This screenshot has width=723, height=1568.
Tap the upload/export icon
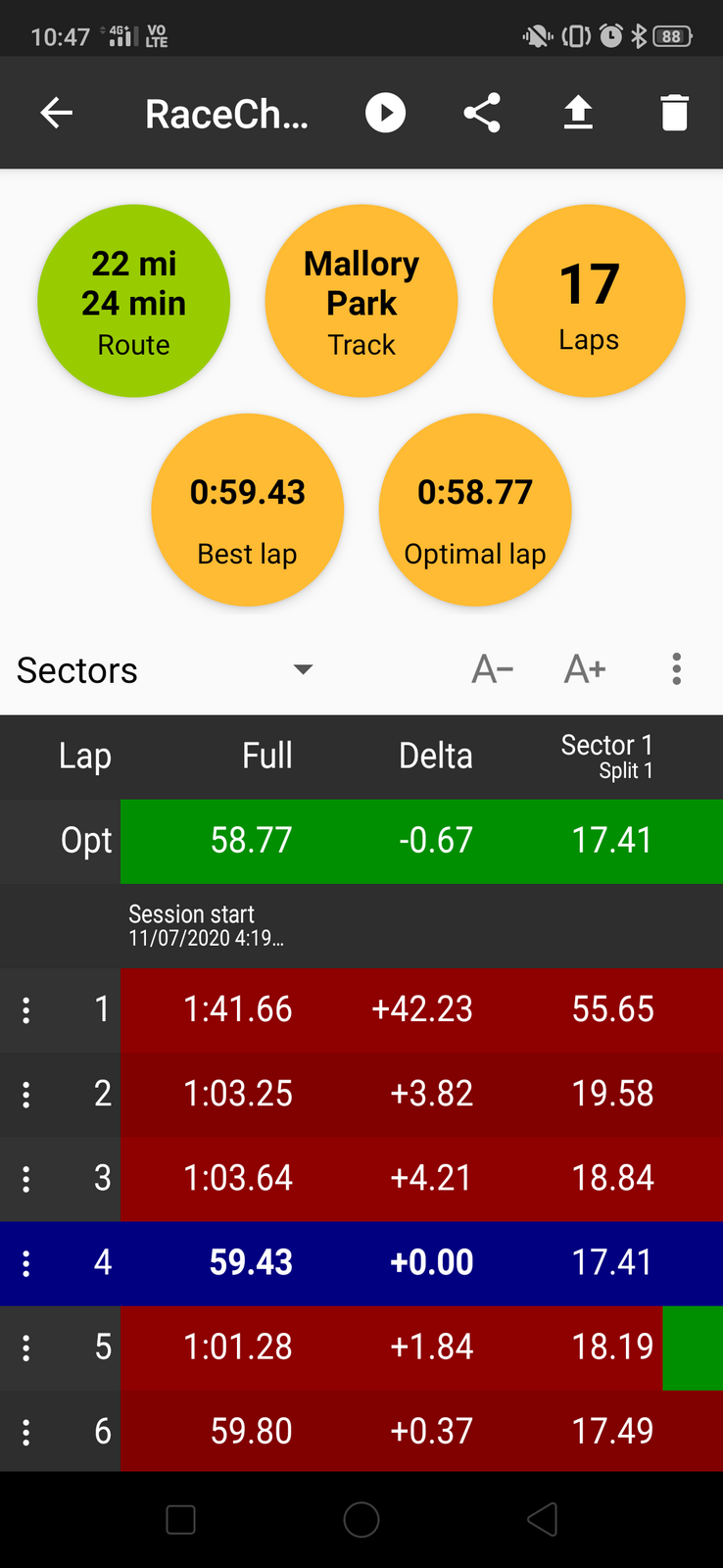(x=578, y=114)
